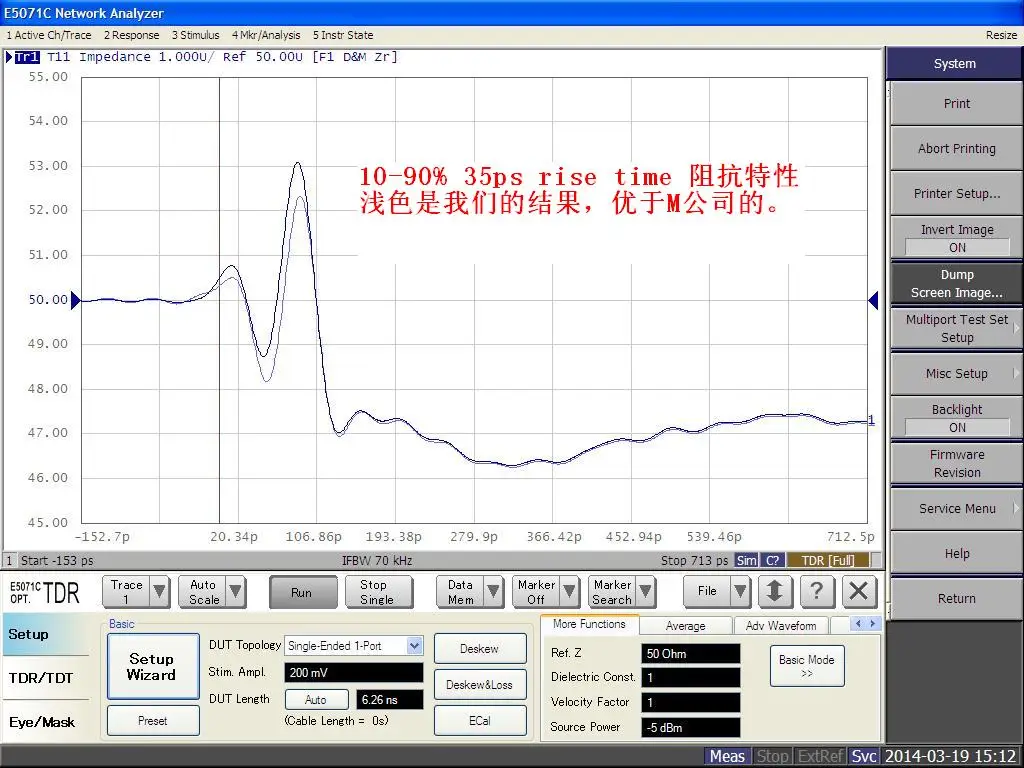Close the TDR panel with X icon
Image resolution: width=1024 pixels, height=768 pixels.
[x=858, y=592]
